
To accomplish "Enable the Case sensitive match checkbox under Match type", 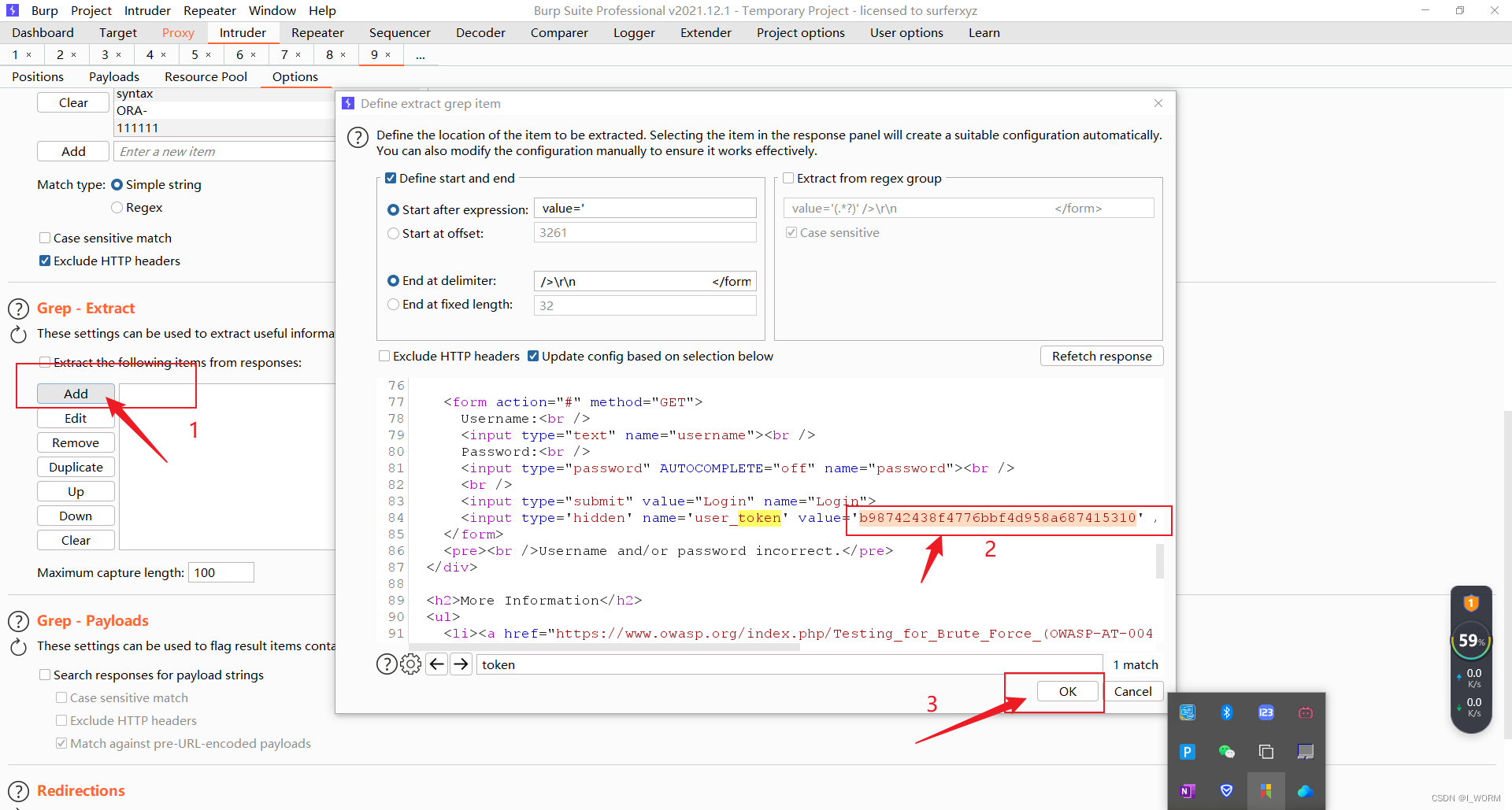I will 45,239.
